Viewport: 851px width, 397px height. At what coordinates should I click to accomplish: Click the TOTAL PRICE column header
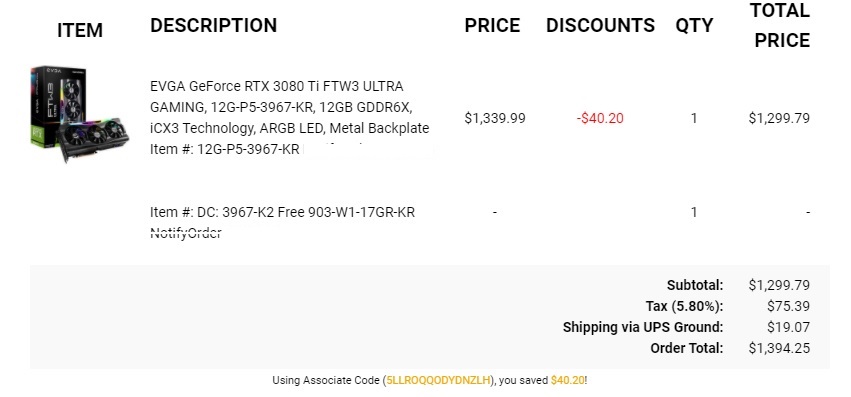780,25
